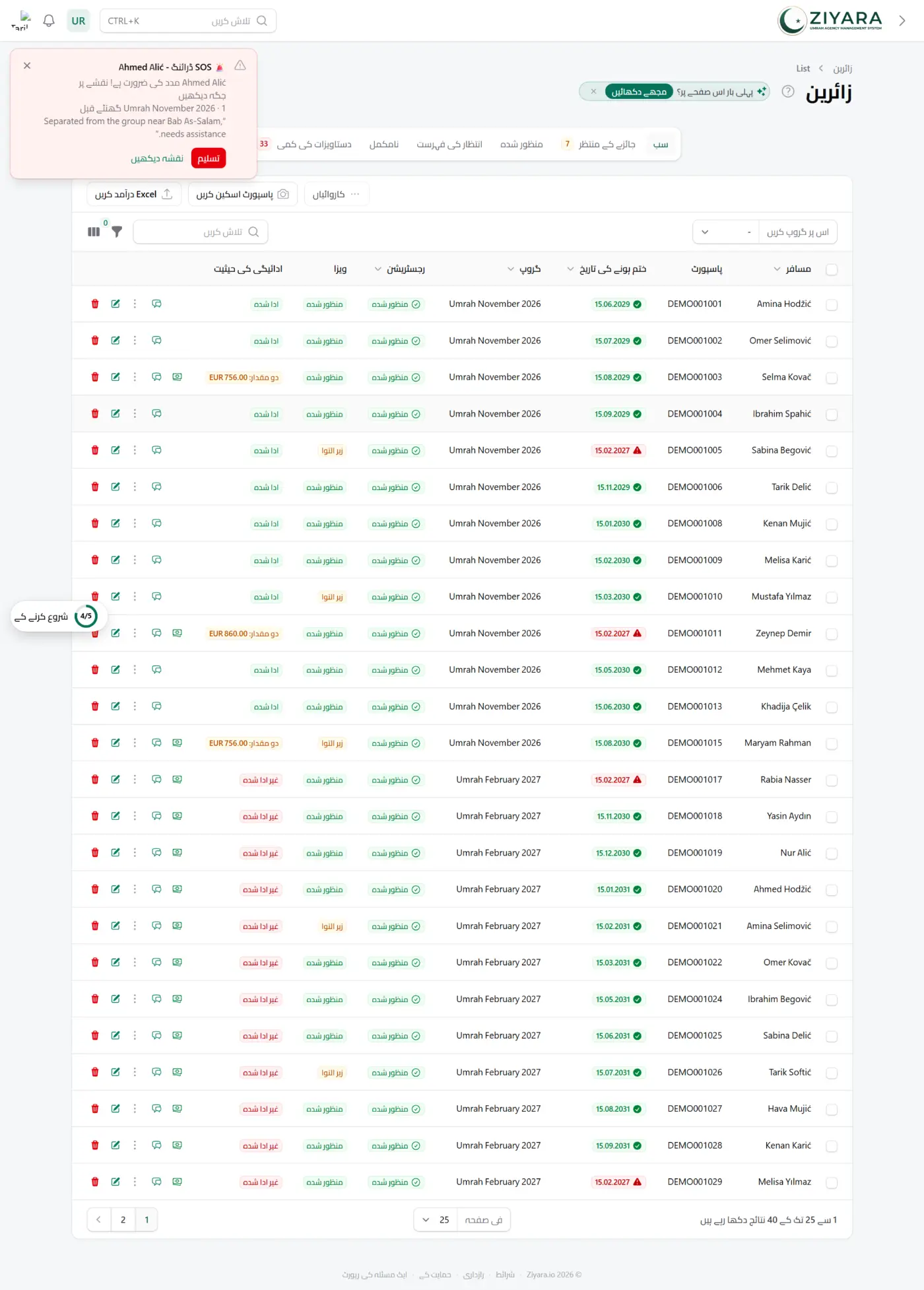Open the group-by dropdown
This screenshot has width=924, height=1290.
[x=765, y=232]
